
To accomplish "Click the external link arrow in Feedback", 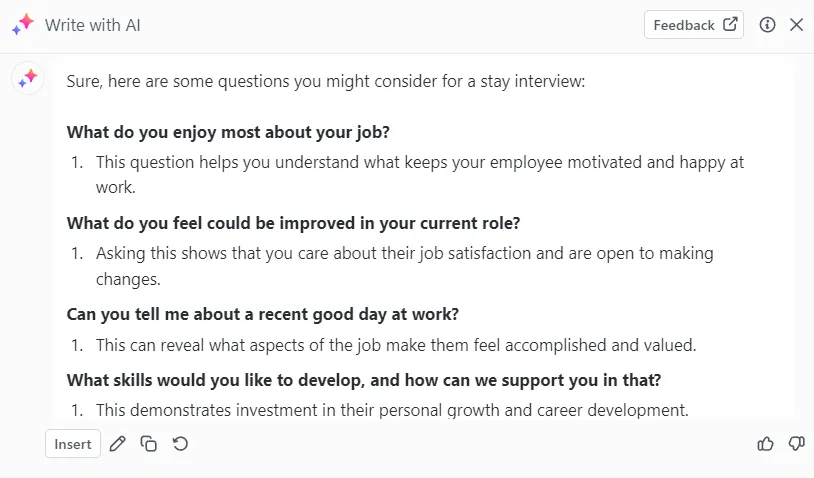I will 730,24.
